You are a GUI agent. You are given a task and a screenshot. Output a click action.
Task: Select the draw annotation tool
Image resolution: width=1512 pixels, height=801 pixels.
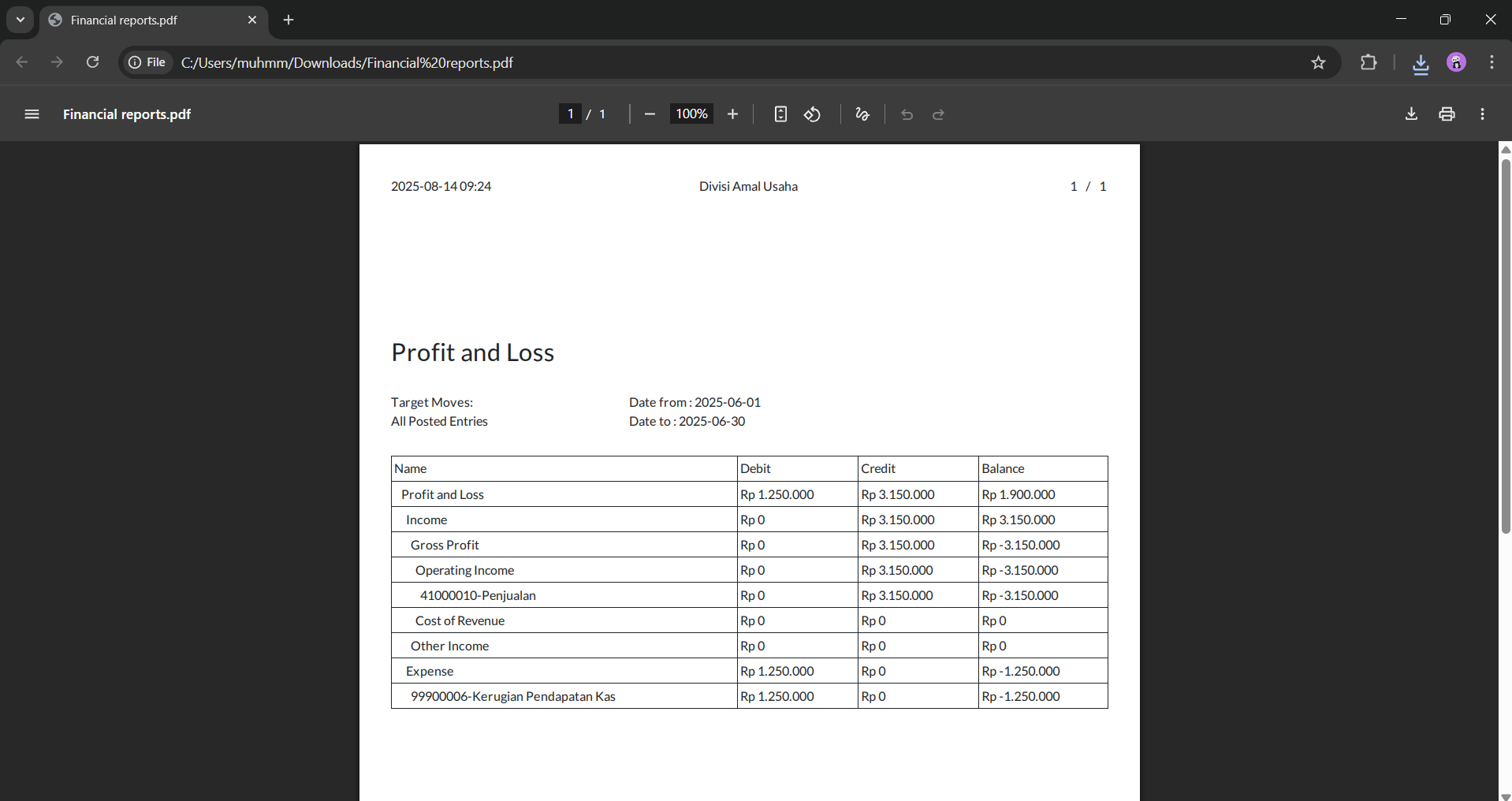point(862,114)
